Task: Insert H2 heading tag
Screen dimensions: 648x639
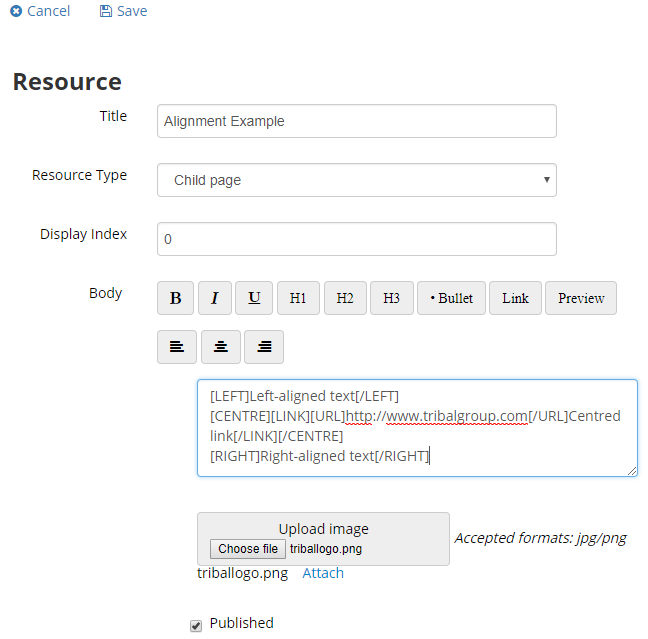Action: pyautogui.click(x=345, y=298)
